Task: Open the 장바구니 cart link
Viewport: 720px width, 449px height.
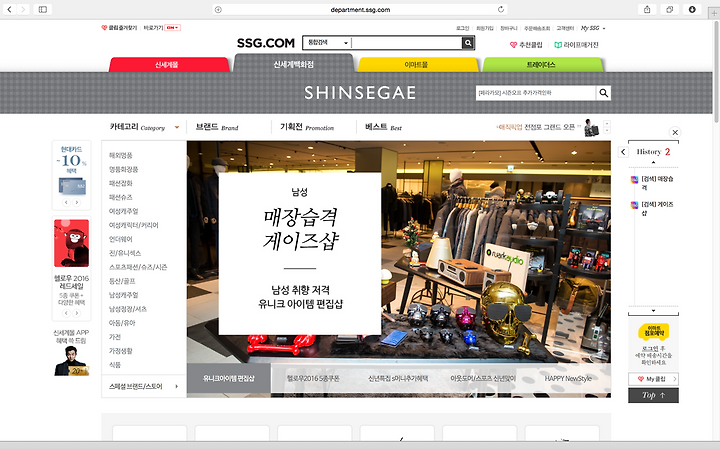Action: [x=509, y=28]
